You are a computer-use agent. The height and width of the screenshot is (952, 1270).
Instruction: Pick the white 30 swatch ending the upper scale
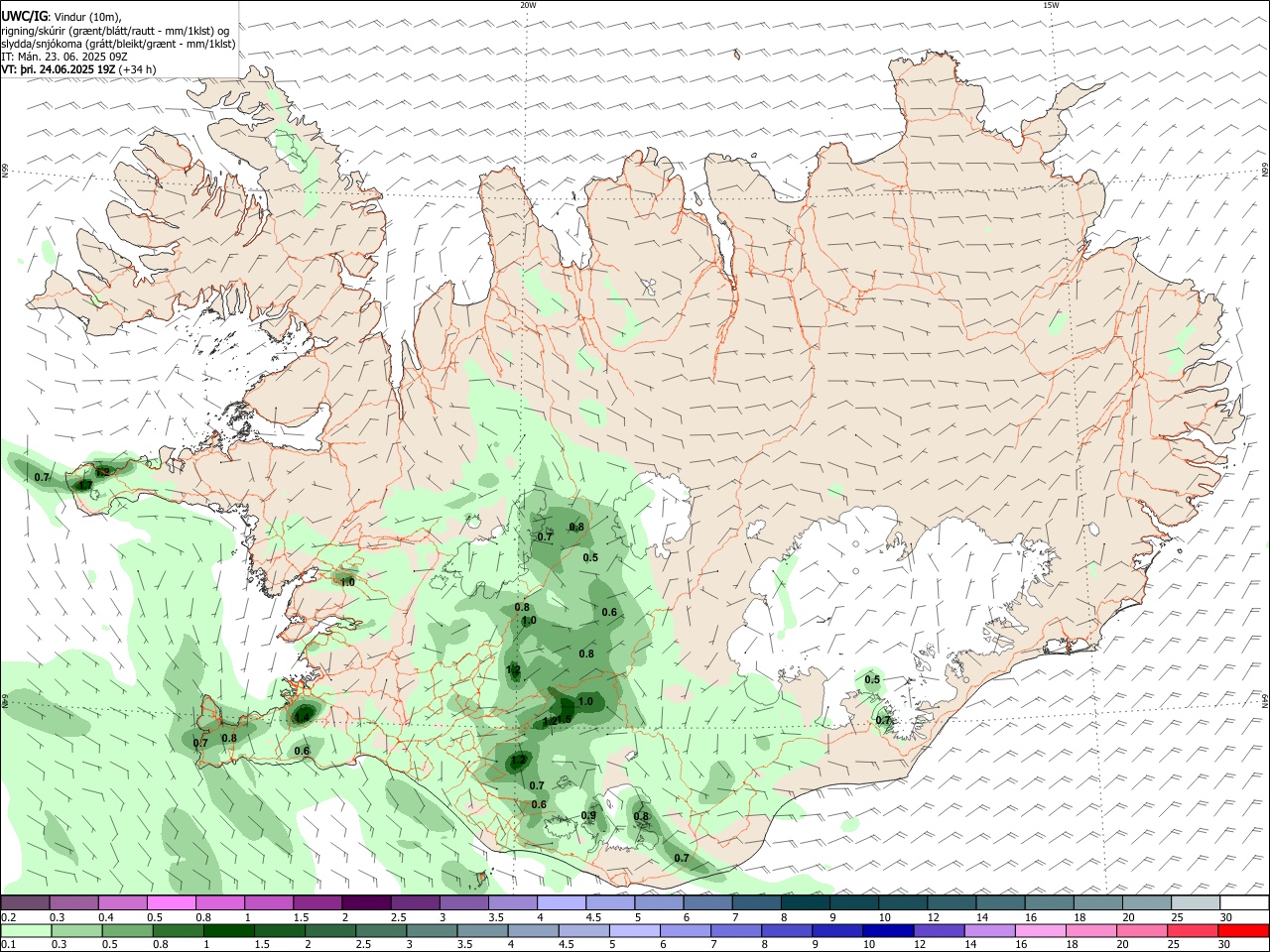point(1244,903)
